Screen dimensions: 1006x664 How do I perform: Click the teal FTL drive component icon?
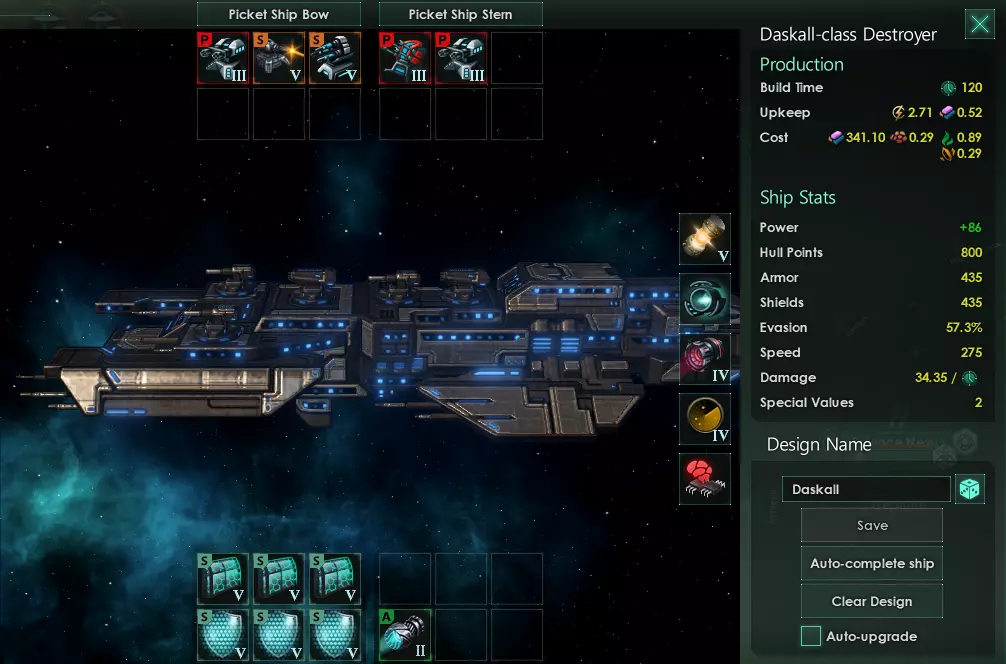click(704, 299)
